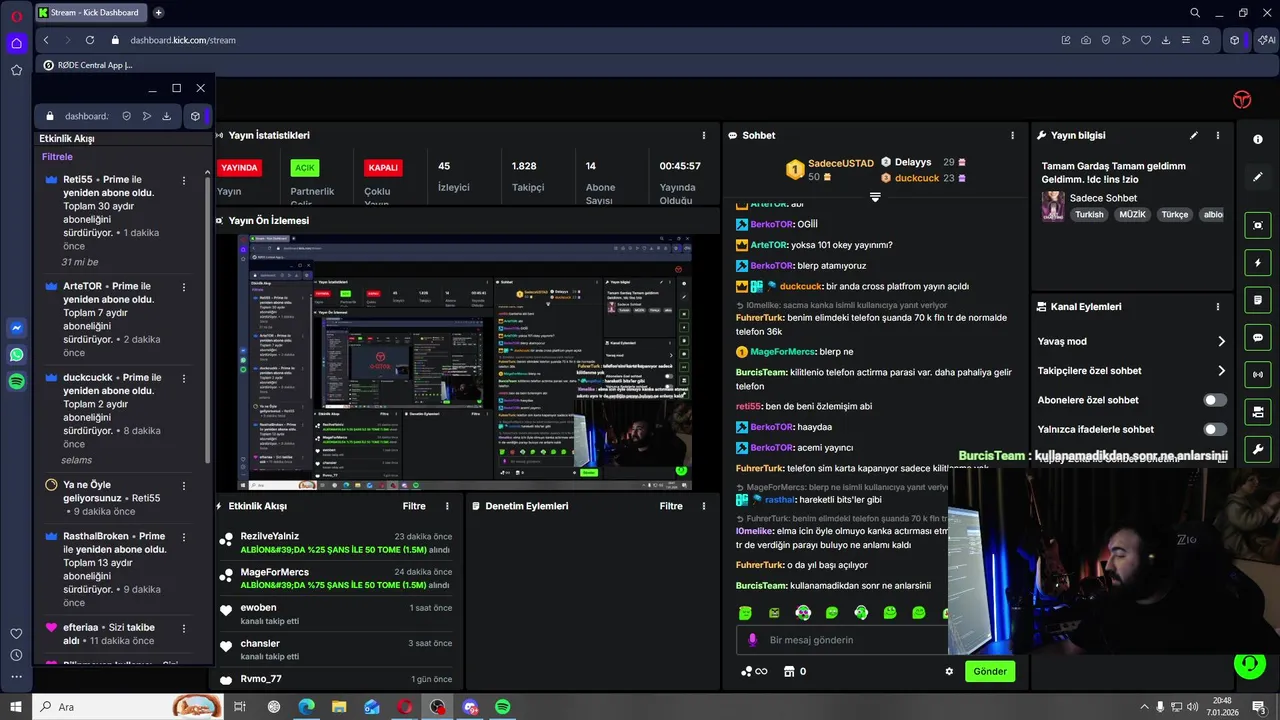Click the red logo icon at top right

1242,99
